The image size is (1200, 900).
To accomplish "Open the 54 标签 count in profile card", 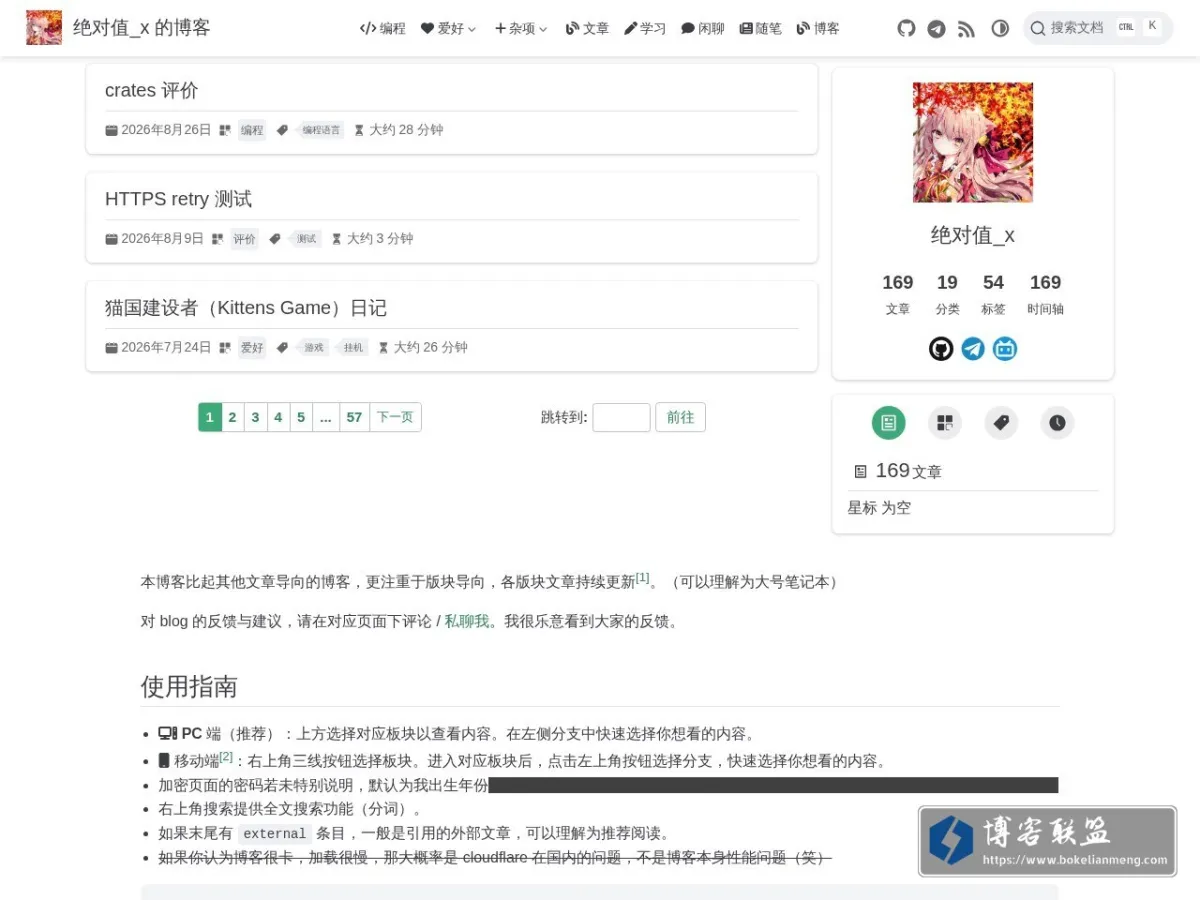I will click(x=993, y=295).
